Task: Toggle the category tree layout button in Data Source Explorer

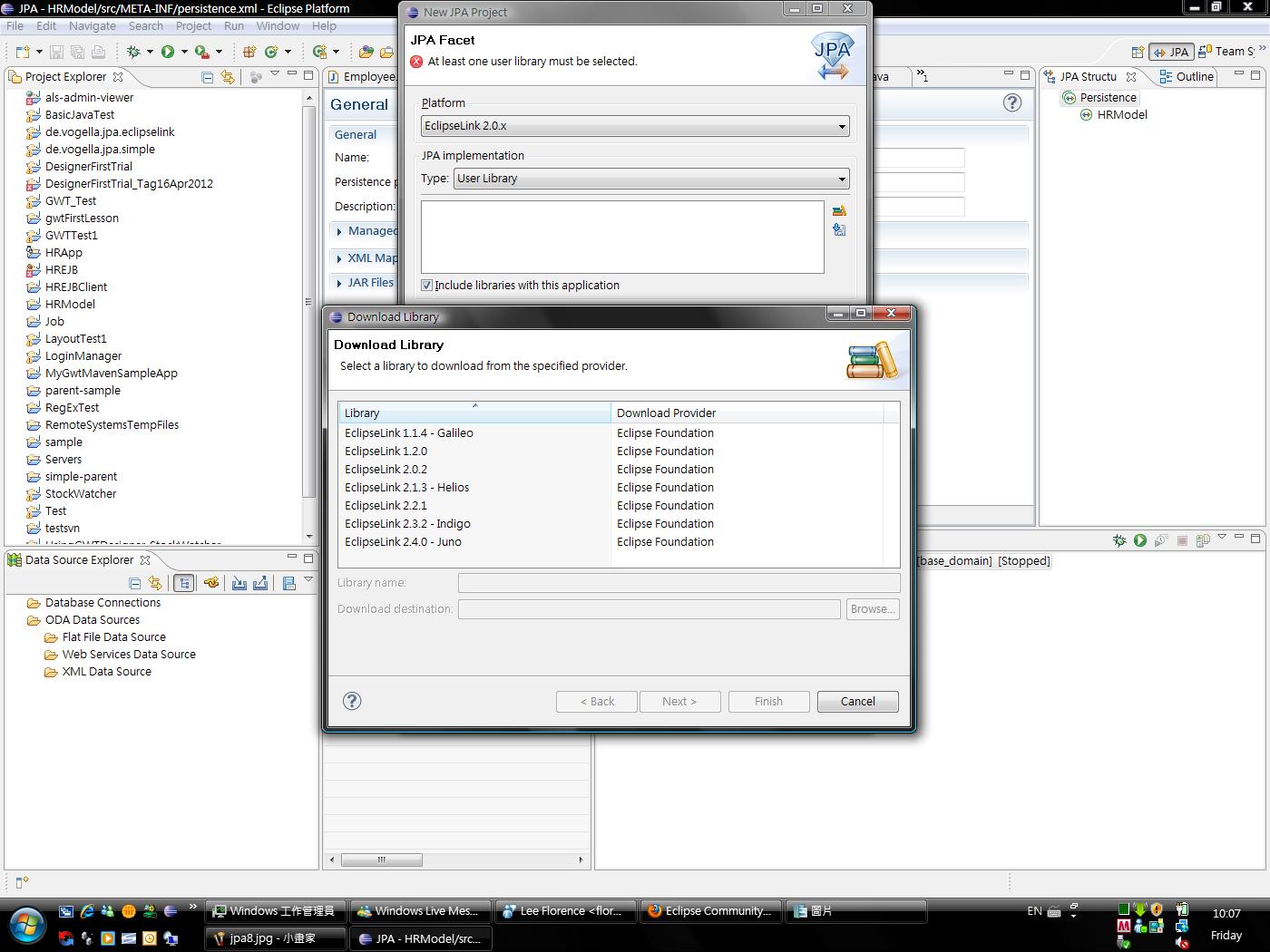Action: [x=184, y=583]
